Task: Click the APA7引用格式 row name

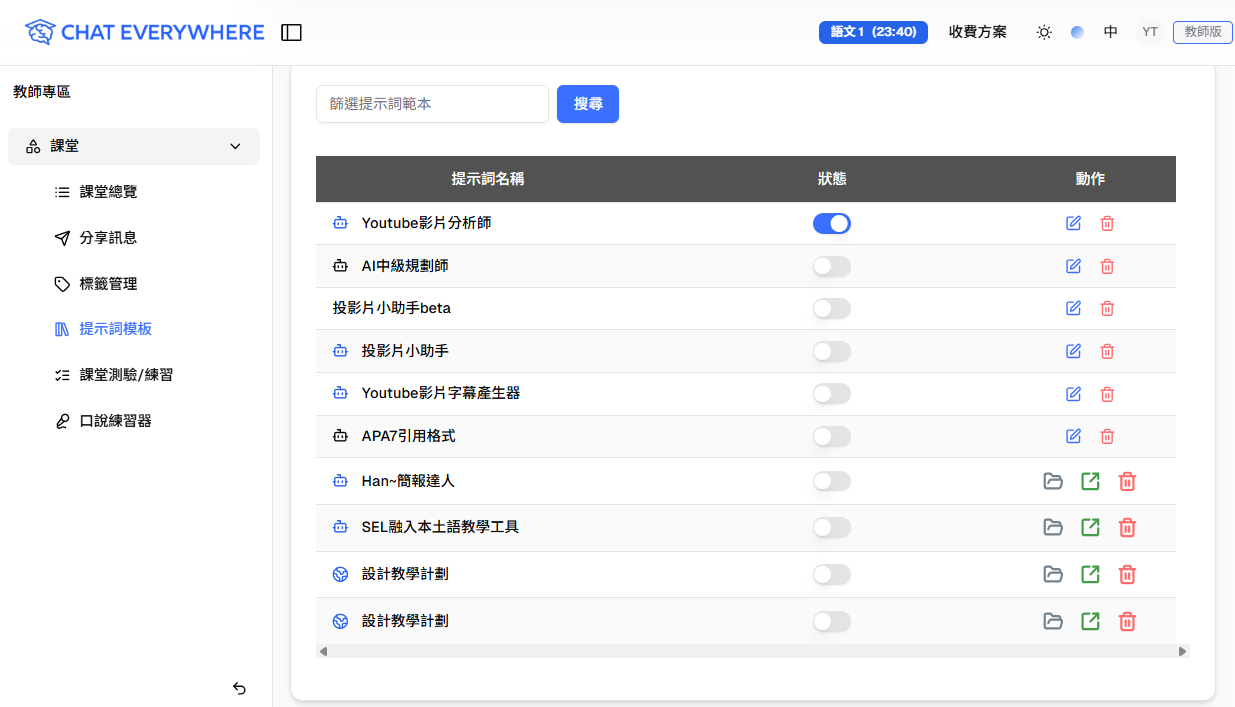Action: (x=408, y=436)
